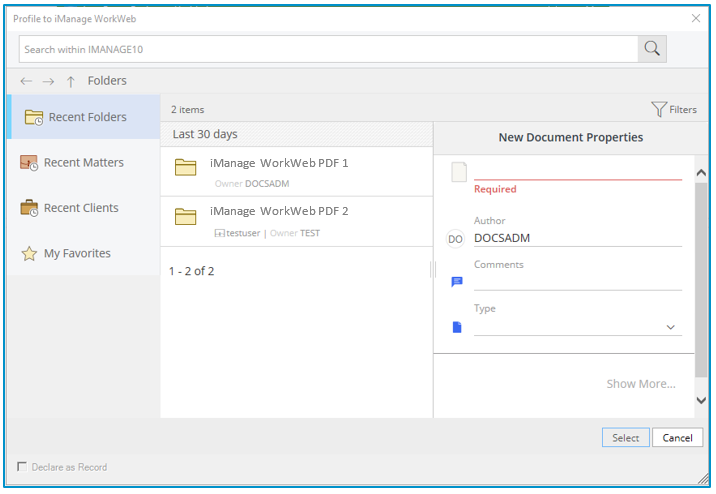Expand the Type dropdown
The height and width of the screenshot is (494, 716).
point(670,327)
